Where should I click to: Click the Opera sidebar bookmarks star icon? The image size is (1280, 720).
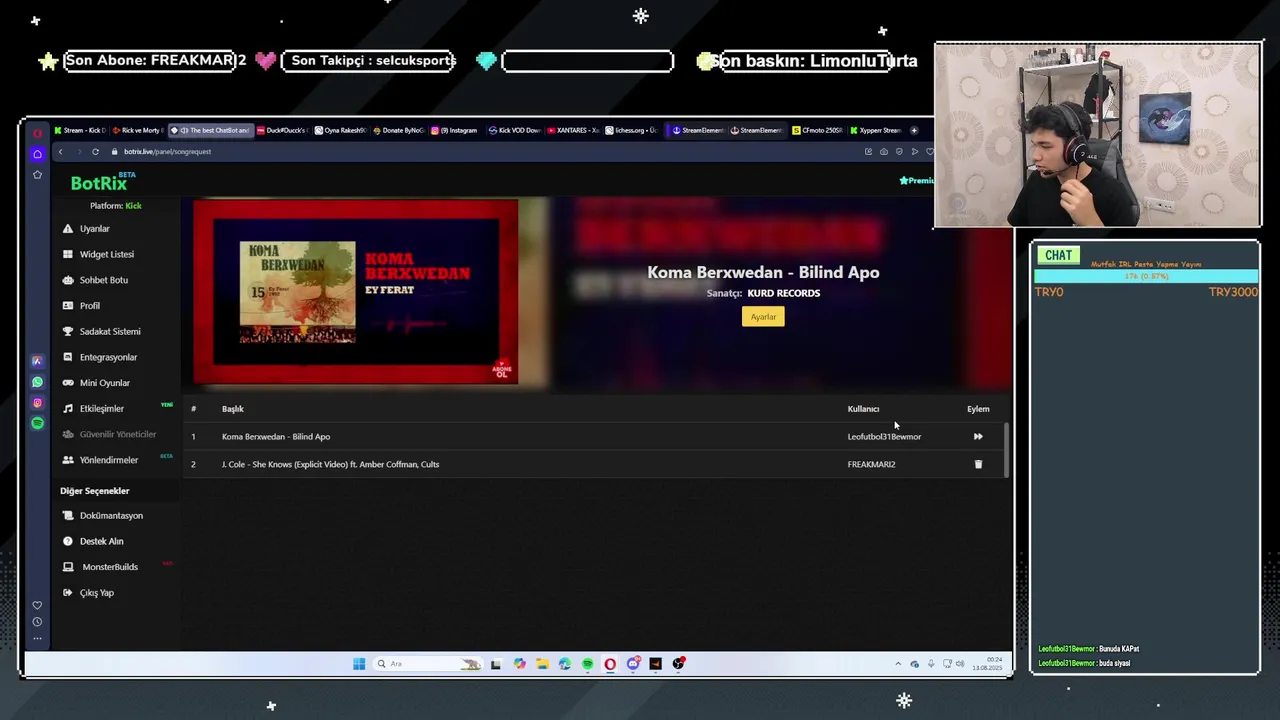[x=37, y=175]
